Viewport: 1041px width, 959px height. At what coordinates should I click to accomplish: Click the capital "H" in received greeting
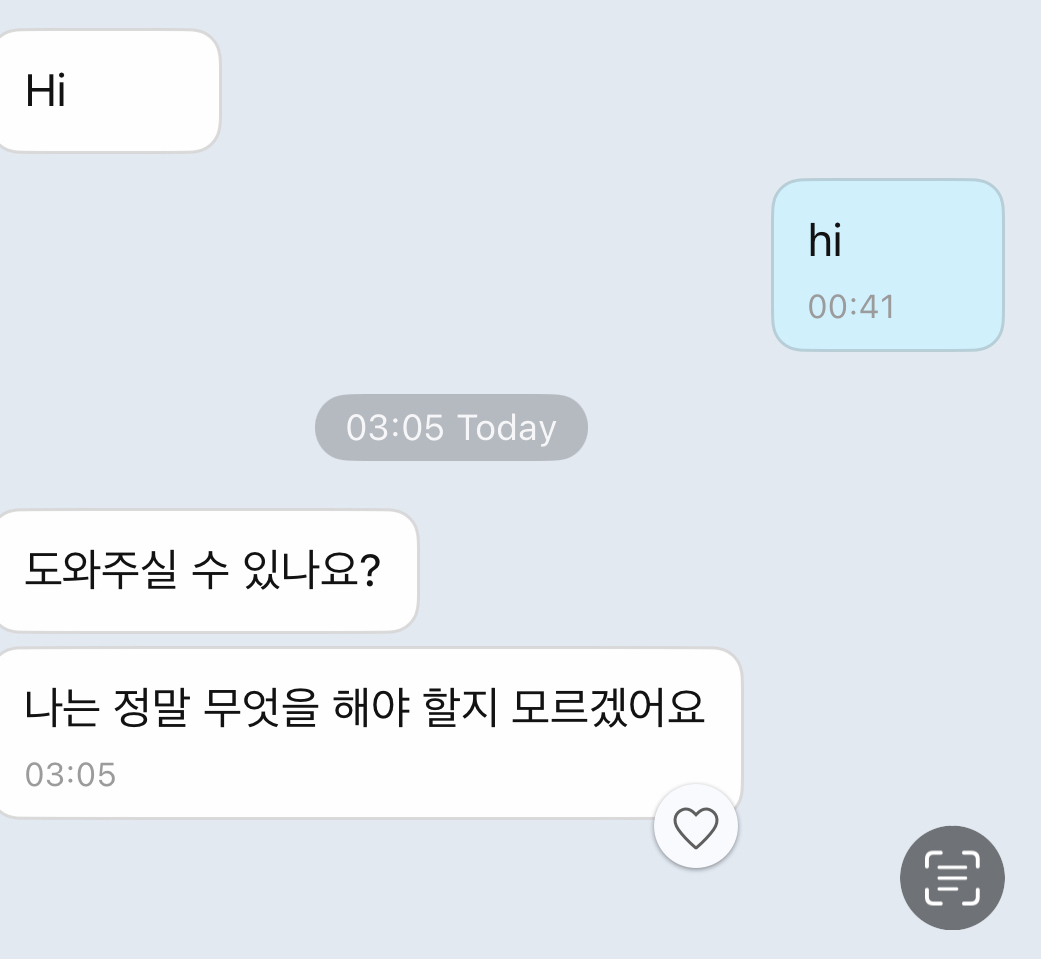coord(37,91)
